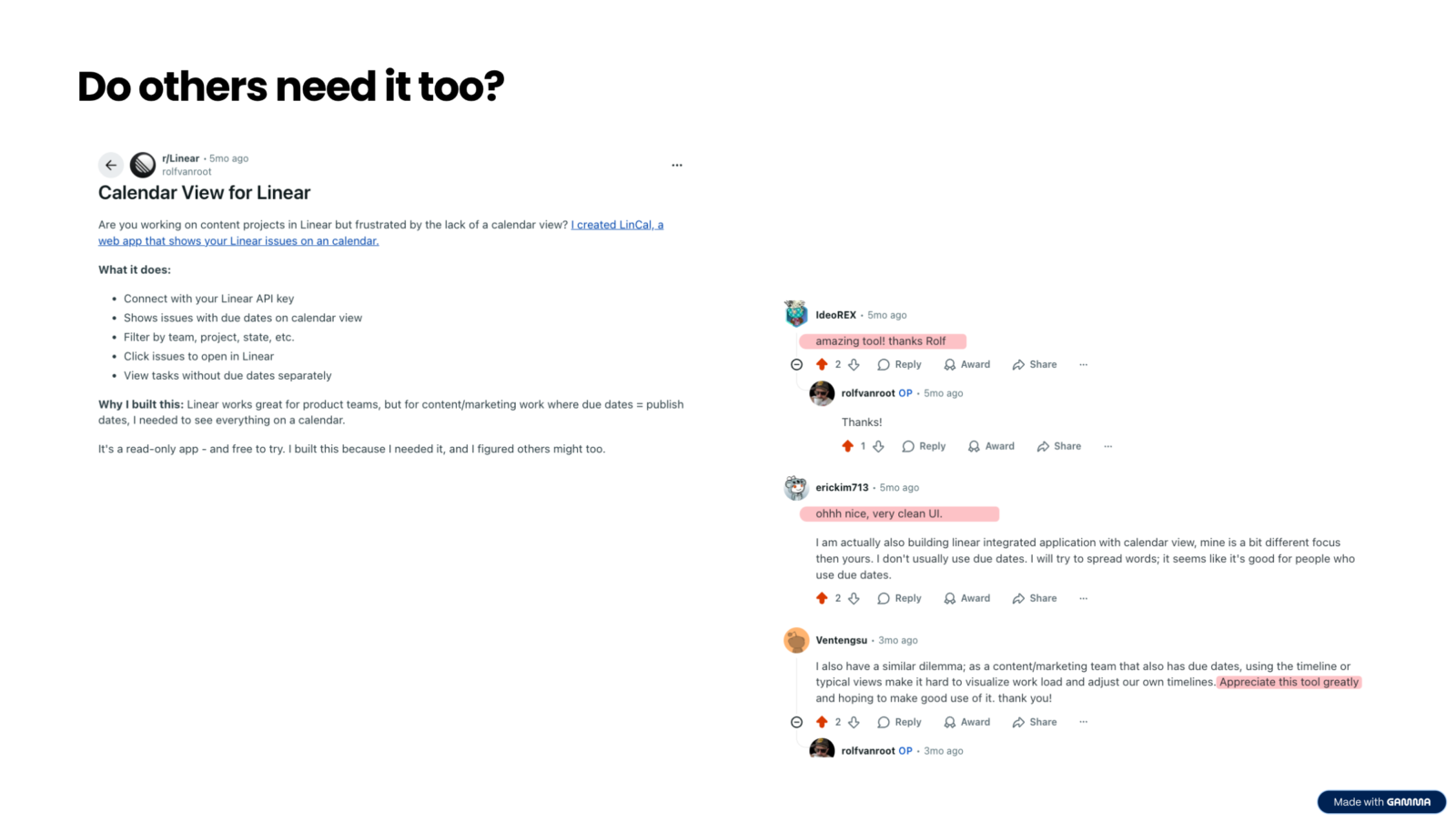Give an Award to IdeoREX's comment
Image resolution: width=1456 pixels, height=823 pixels.
[x=966, y=364]
